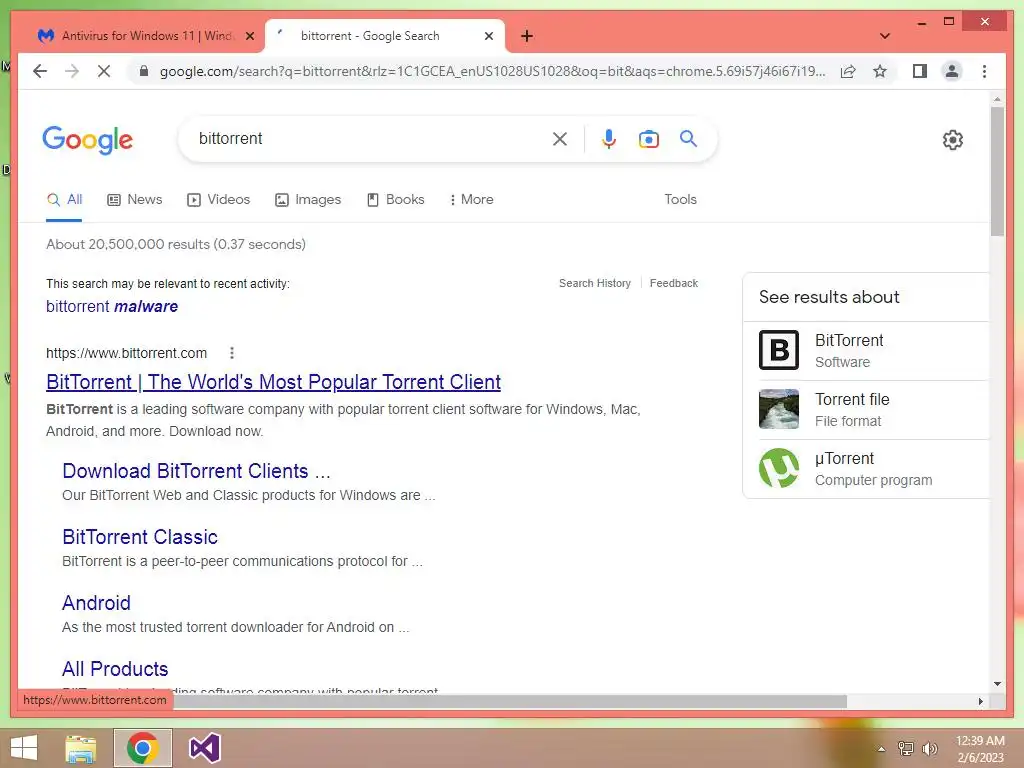Open the BitTorrent Classic sitelink
This screenshot has width=1024, height=768.
140,537
